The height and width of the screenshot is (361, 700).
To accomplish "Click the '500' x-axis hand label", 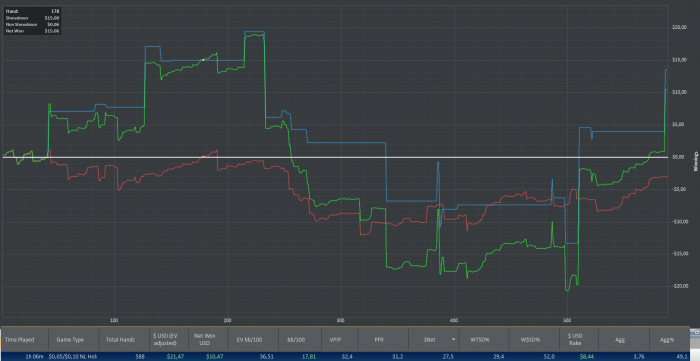I will (x=567, y=320).
